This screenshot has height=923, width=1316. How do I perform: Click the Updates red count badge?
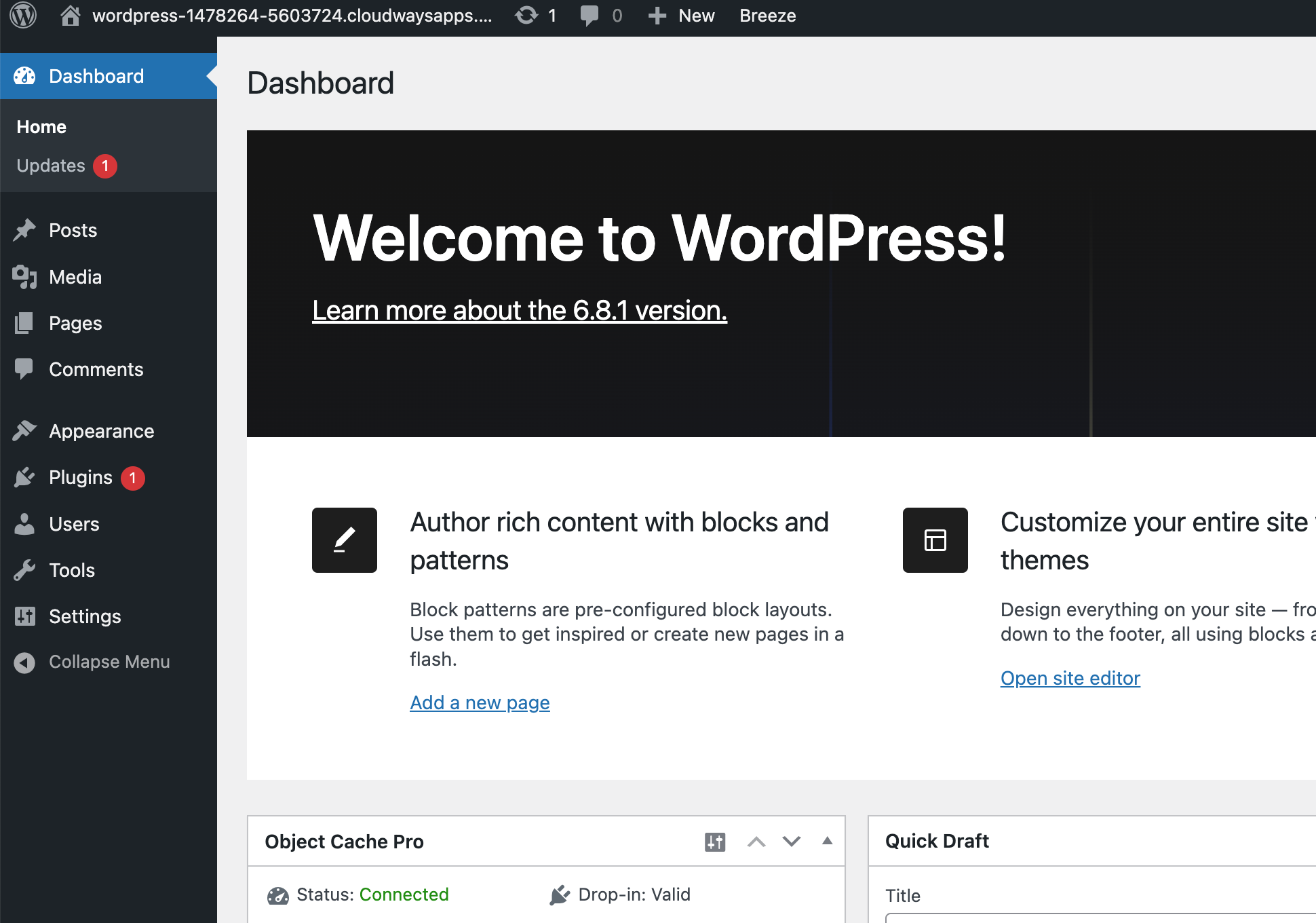(x=105, y=166)
